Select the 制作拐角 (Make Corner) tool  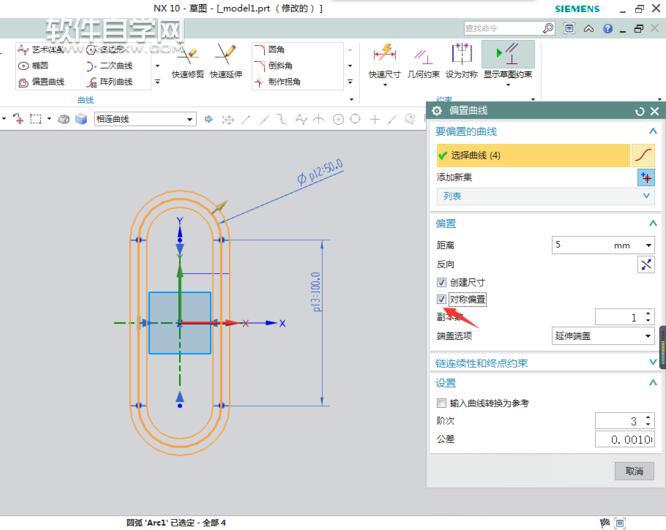(x=277, y=82)
